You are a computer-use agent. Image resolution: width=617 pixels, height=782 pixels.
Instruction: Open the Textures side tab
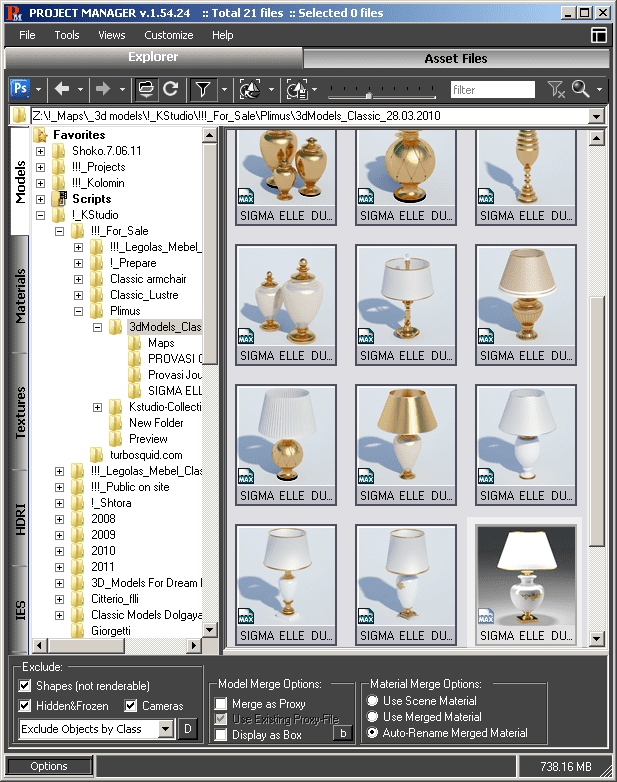[x=20, y=412]
